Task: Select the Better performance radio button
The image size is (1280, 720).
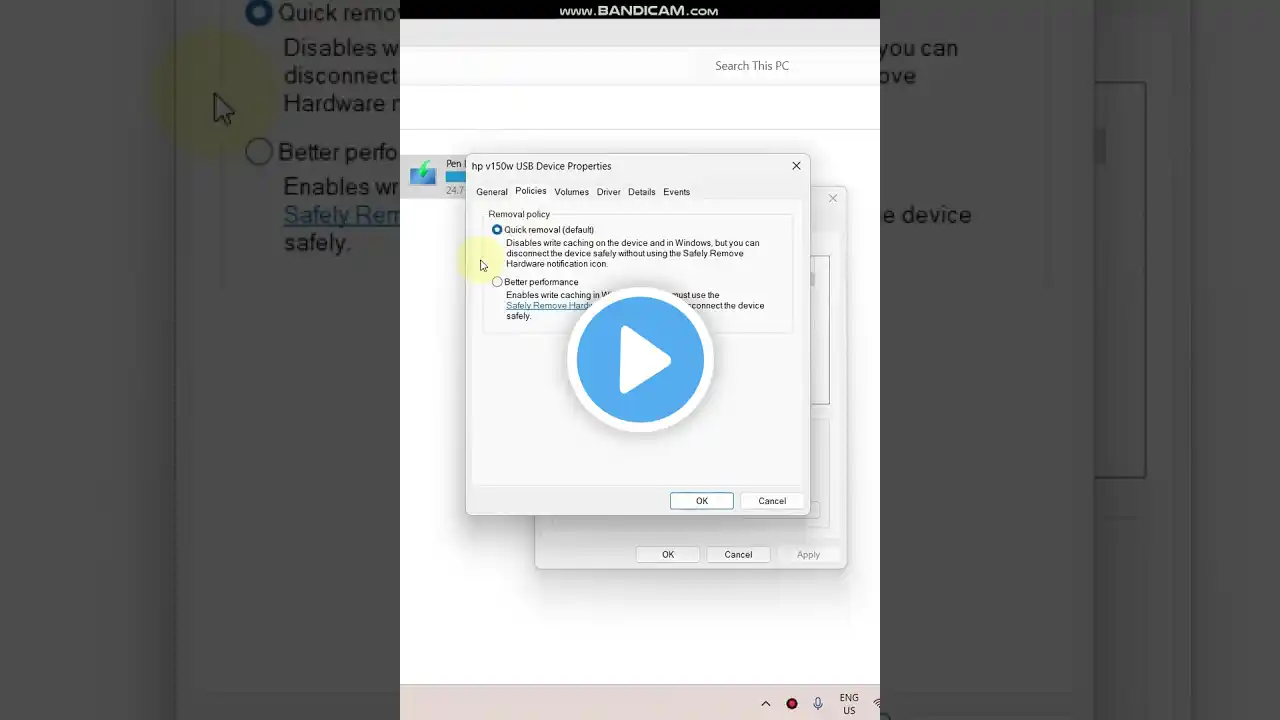Action: coord(497,282)
